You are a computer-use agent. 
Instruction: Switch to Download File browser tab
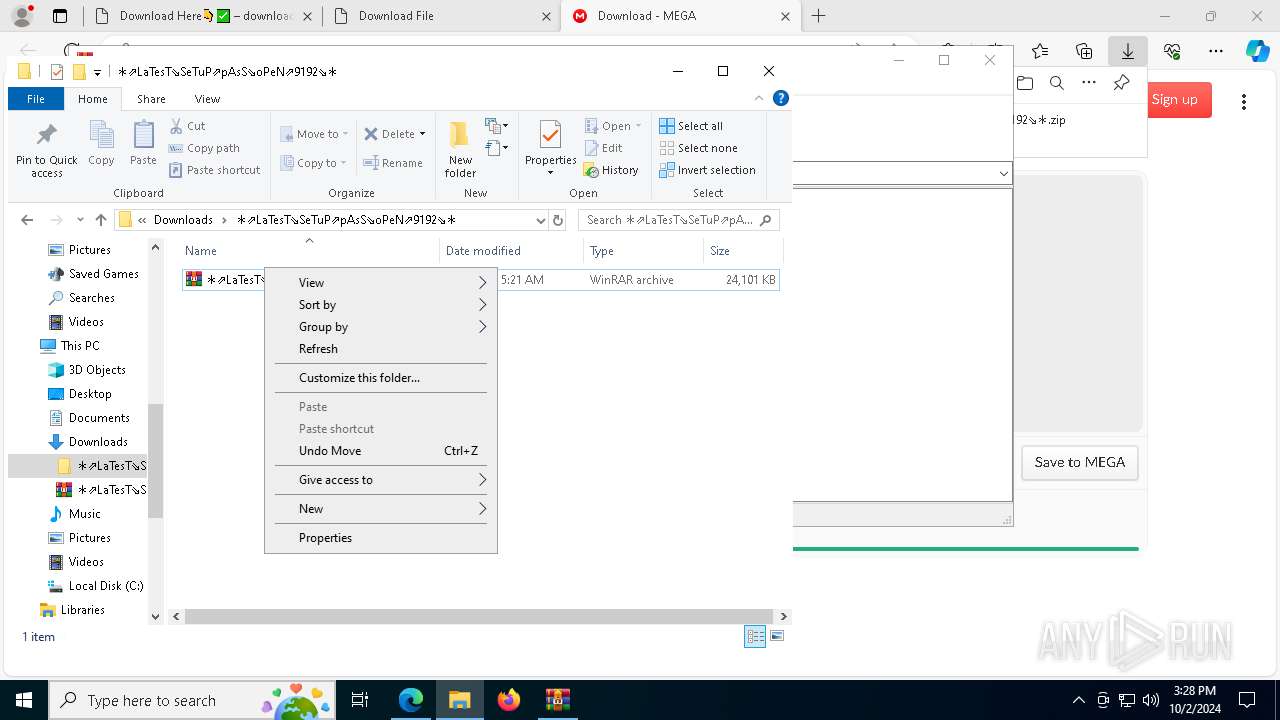443,16
